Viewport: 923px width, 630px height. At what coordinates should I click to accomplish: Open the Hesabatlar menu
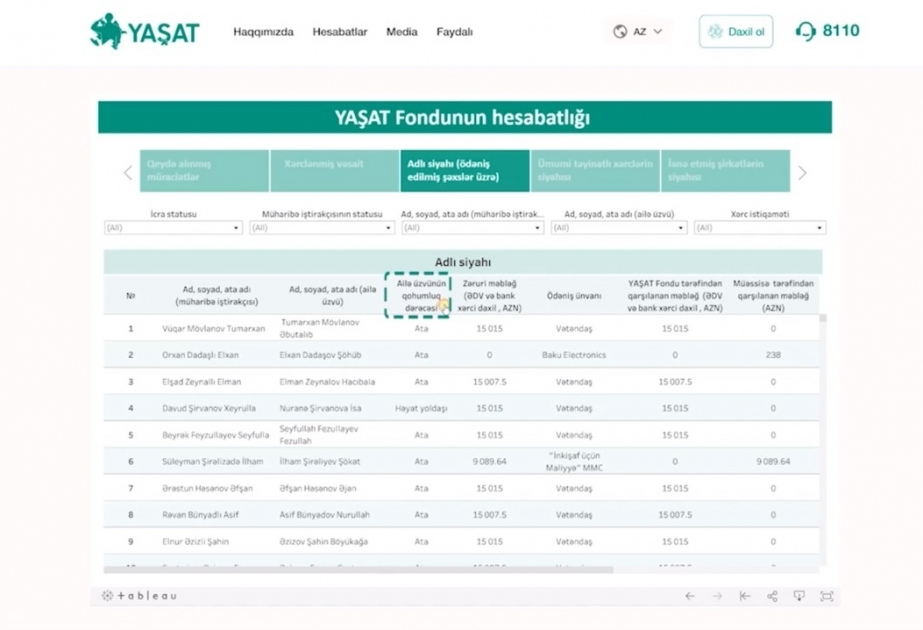click(340, 32)
